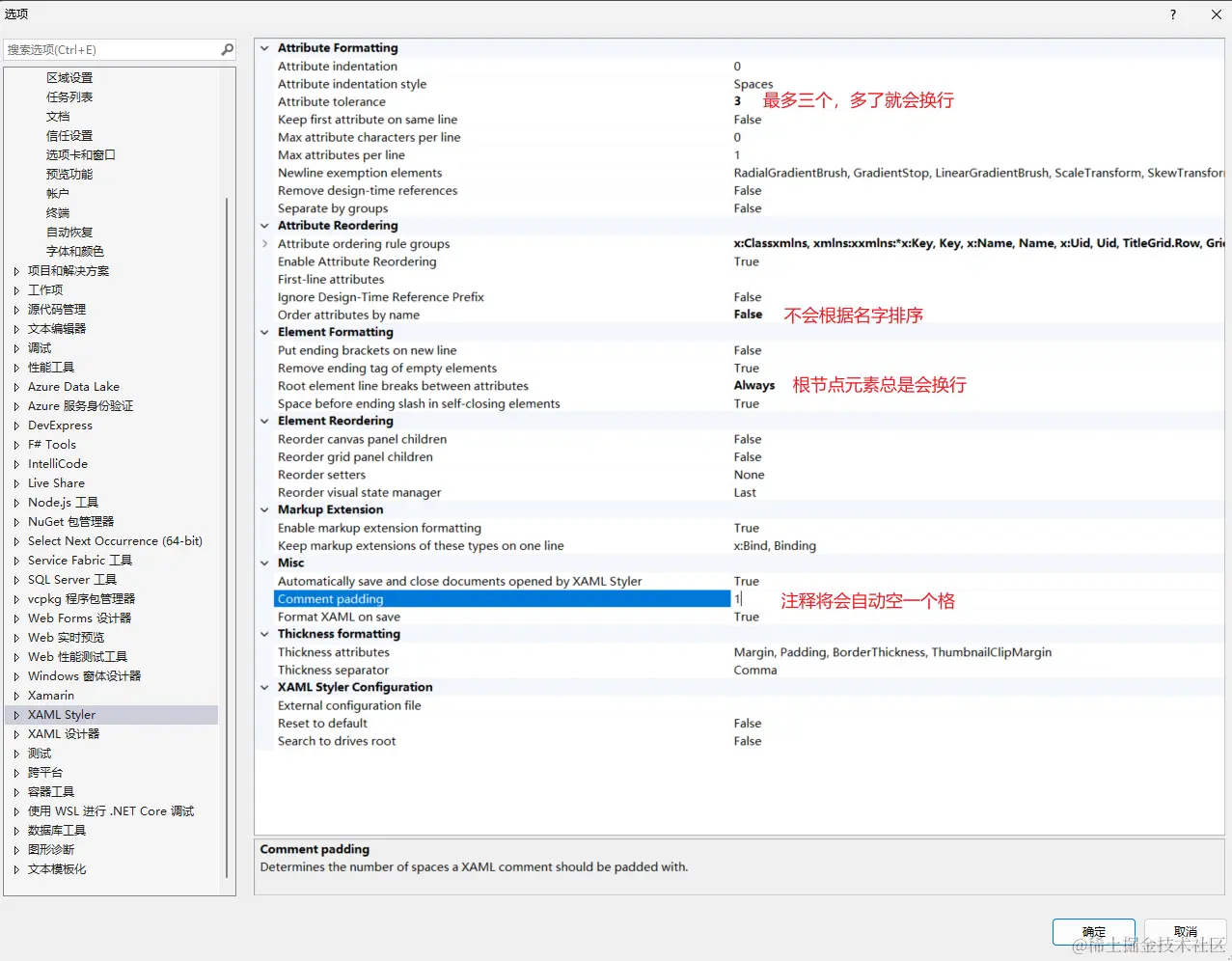Edit the Comment padding value field
This screenshot has width=1232, height=961.
coord(976,599)
